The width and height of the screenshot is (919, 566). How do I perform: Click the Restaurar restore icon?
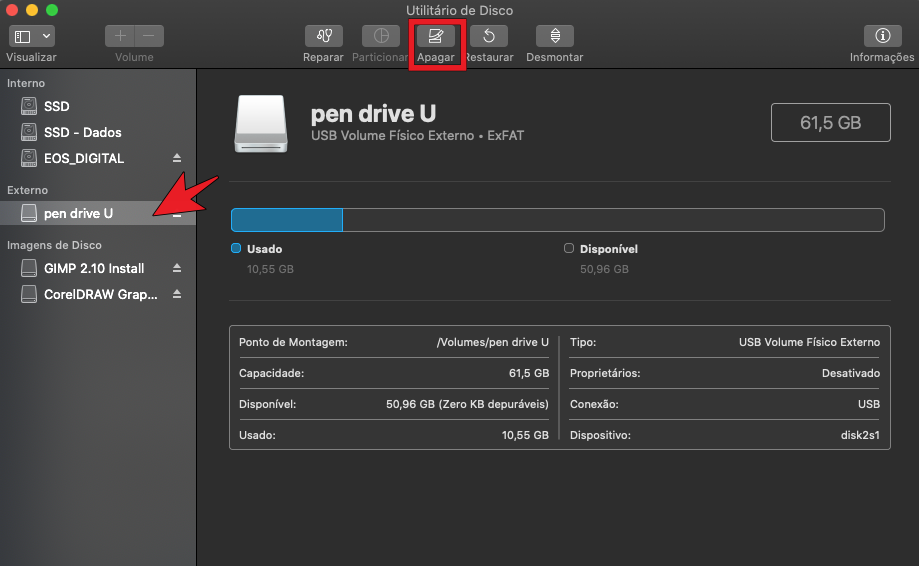click(x=488, y=36)
